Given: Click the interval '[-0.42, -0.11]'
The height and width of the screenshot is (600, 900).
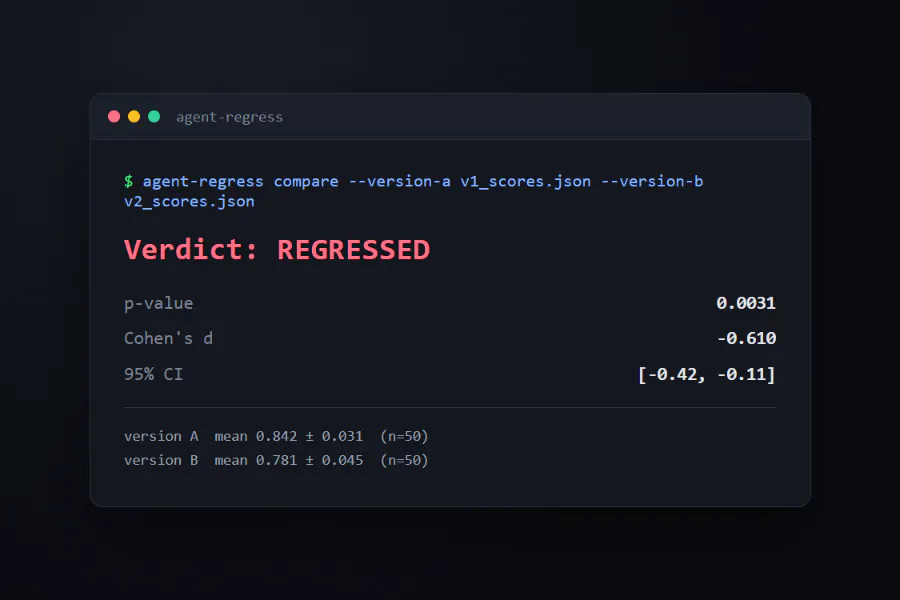Looking at the screenshot, I should pyautogui.click(x=707, y=374).
